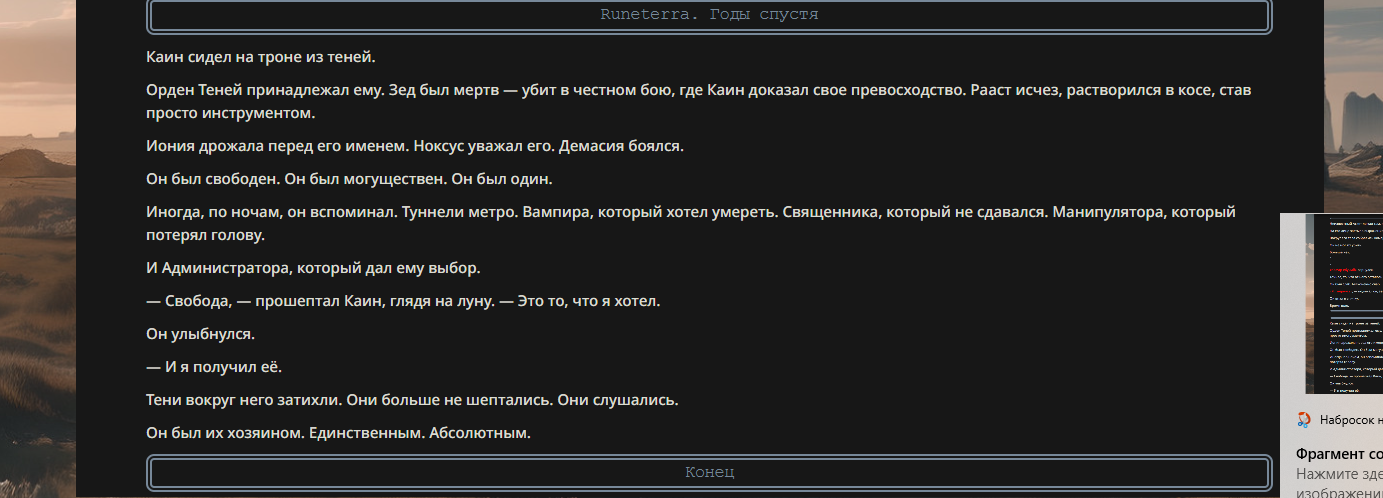Click the 'Конец' footer box
Screen dimensions: 1383x498
coord(709,472)
